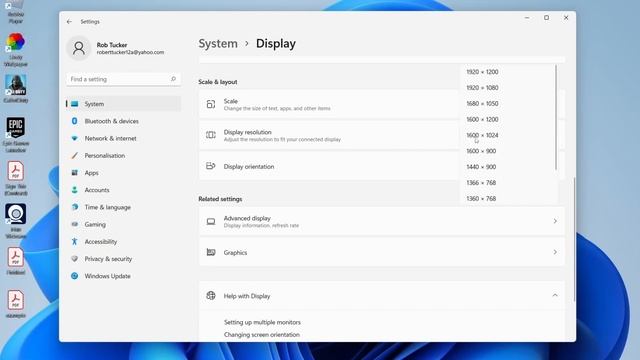This screenshot has height=360, width=640.
Task: Open the colorful wallpaper app desktop shortcut
Action: coord(16,50)
